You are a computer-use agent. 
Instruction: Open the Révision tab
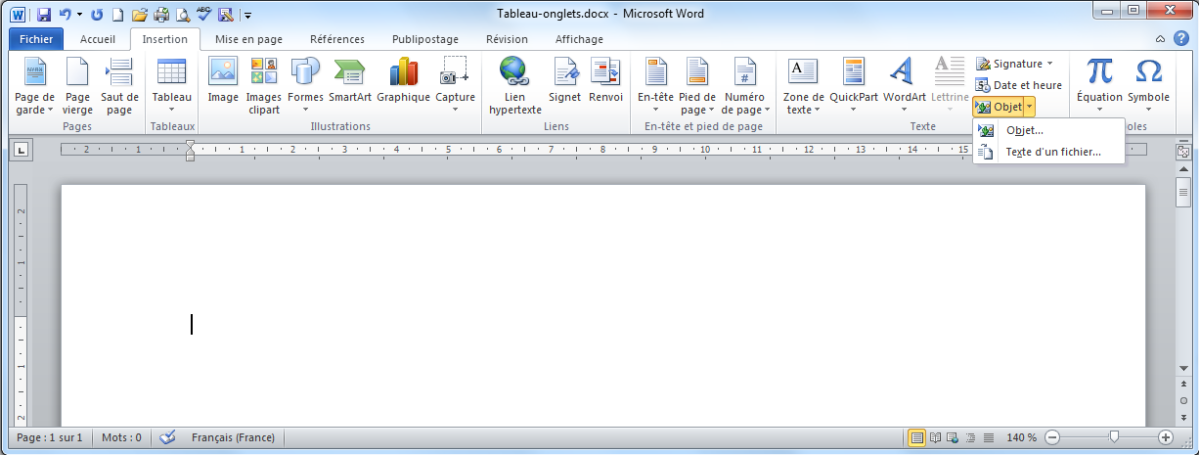click(x=507, y=39)
